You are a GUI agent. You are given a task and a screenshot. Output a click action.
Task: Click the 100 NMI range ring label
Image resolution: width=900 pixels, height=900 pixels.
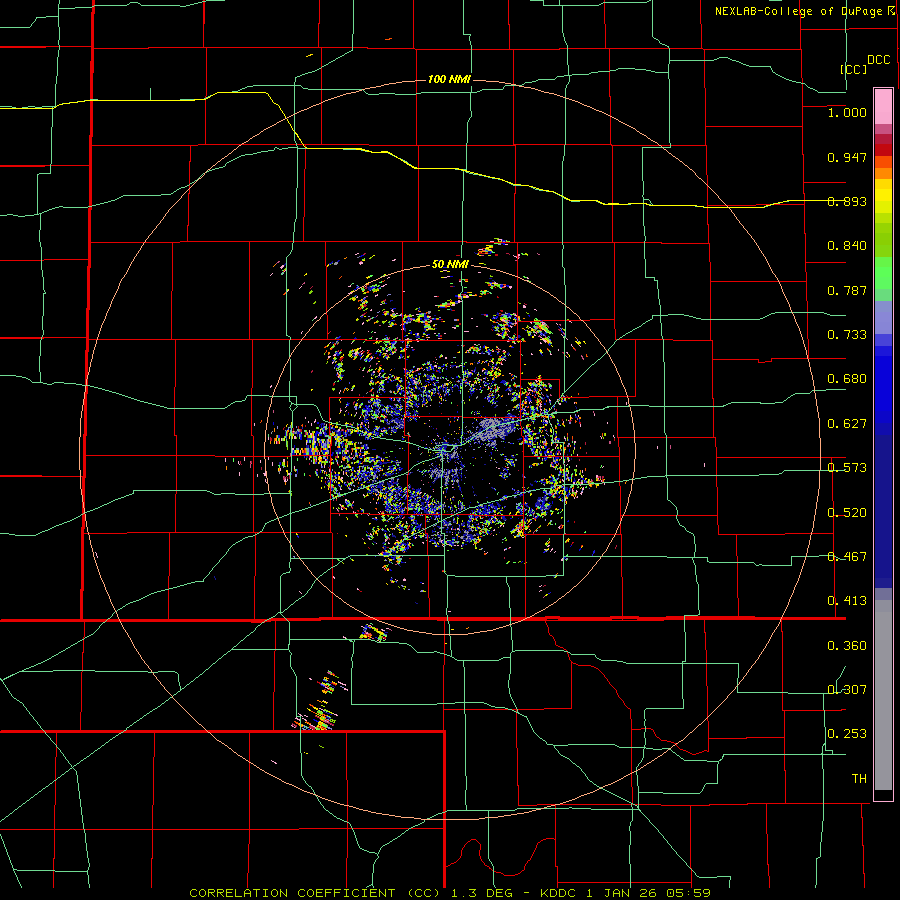point(449,79)
